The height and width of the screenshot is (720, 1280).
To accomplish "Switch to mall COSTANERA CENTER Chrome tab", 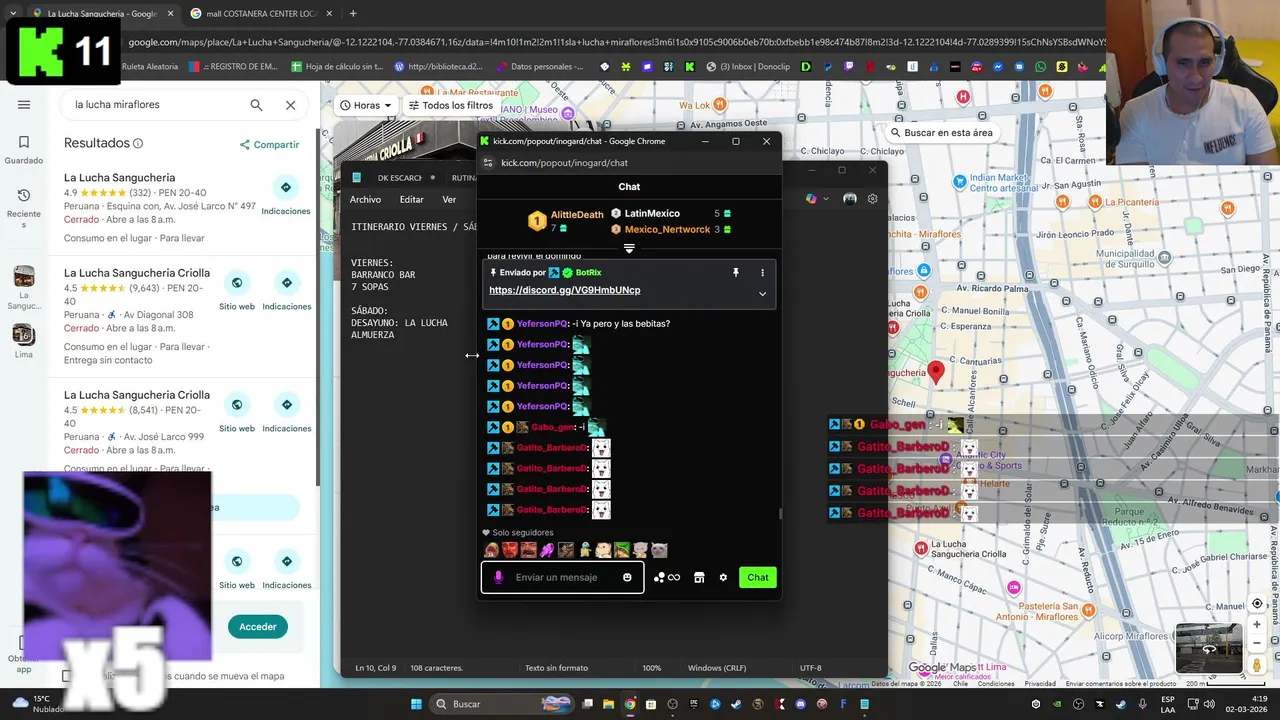I will 263,14.
